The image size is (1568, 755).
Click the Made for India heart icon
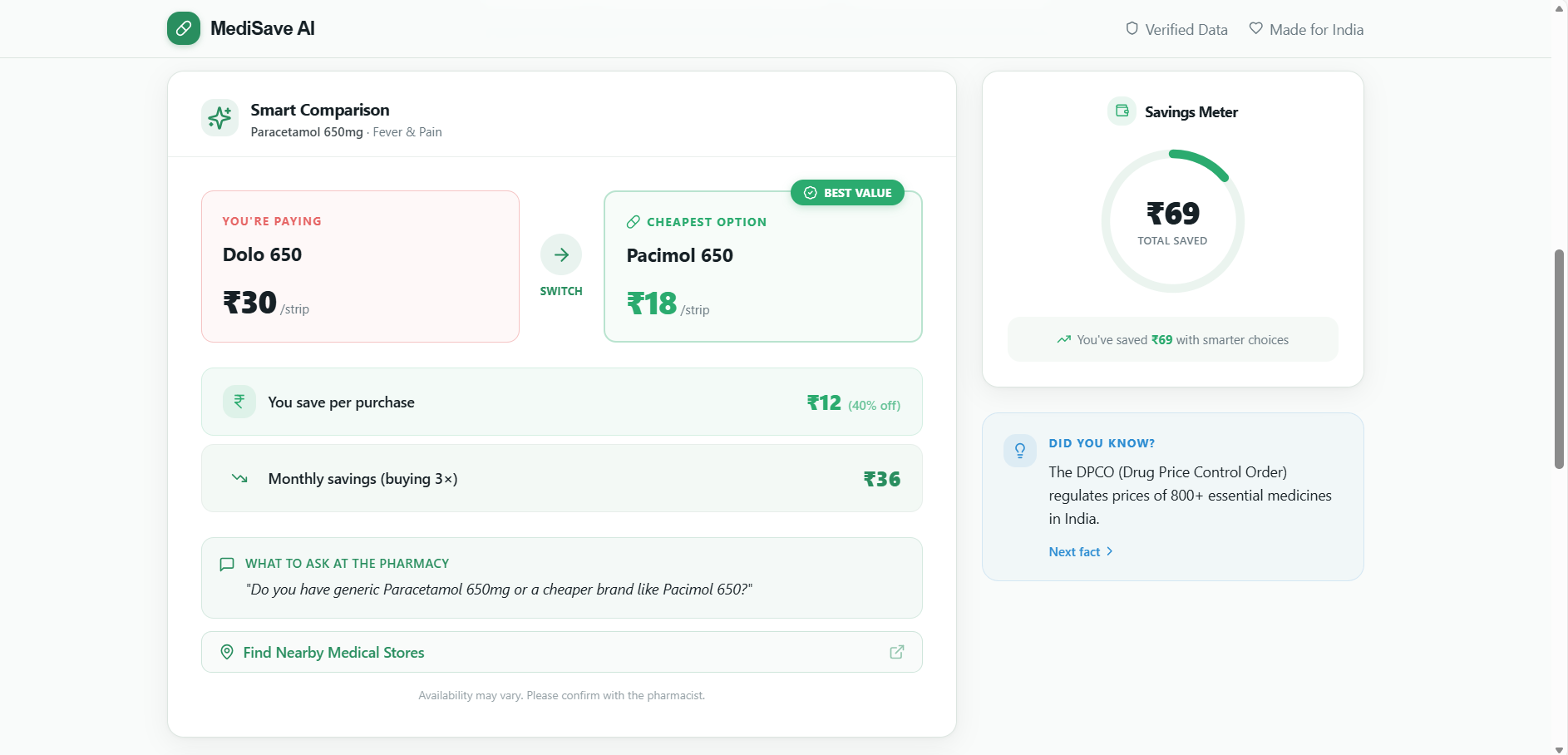pos(1255,28)
